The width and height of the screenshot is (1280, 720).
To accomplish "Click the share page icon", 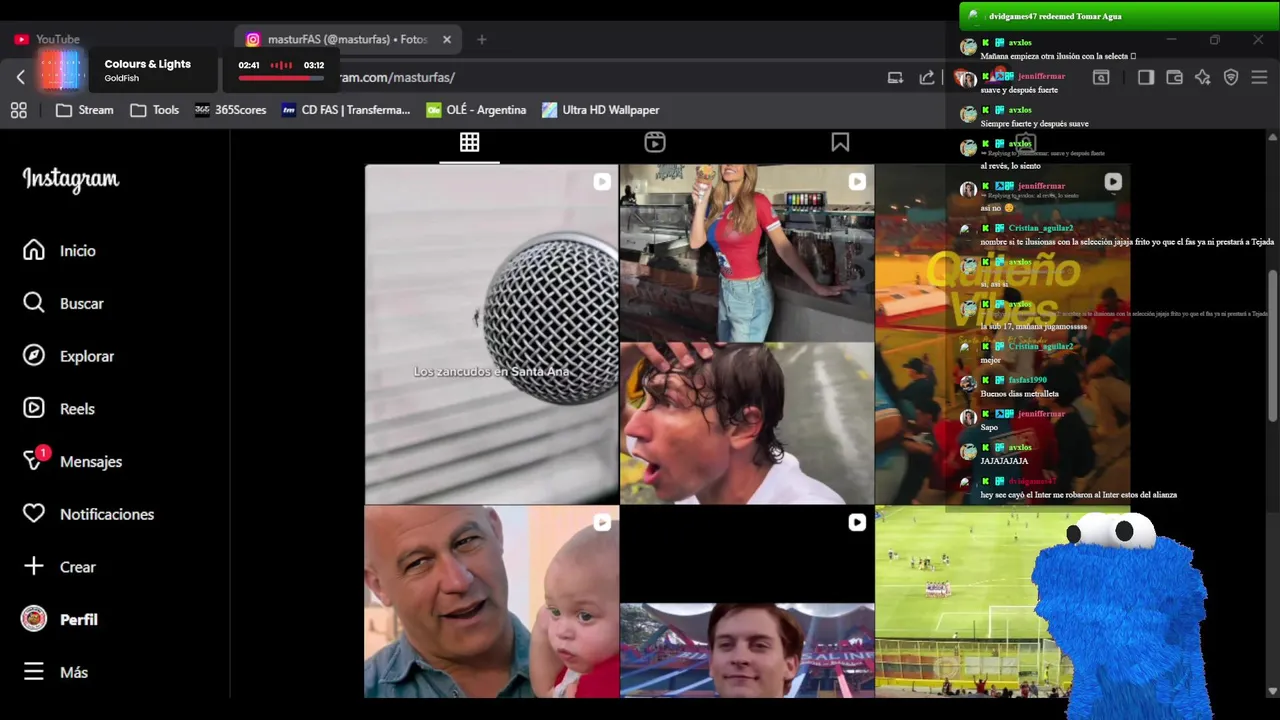I will 927,78.
